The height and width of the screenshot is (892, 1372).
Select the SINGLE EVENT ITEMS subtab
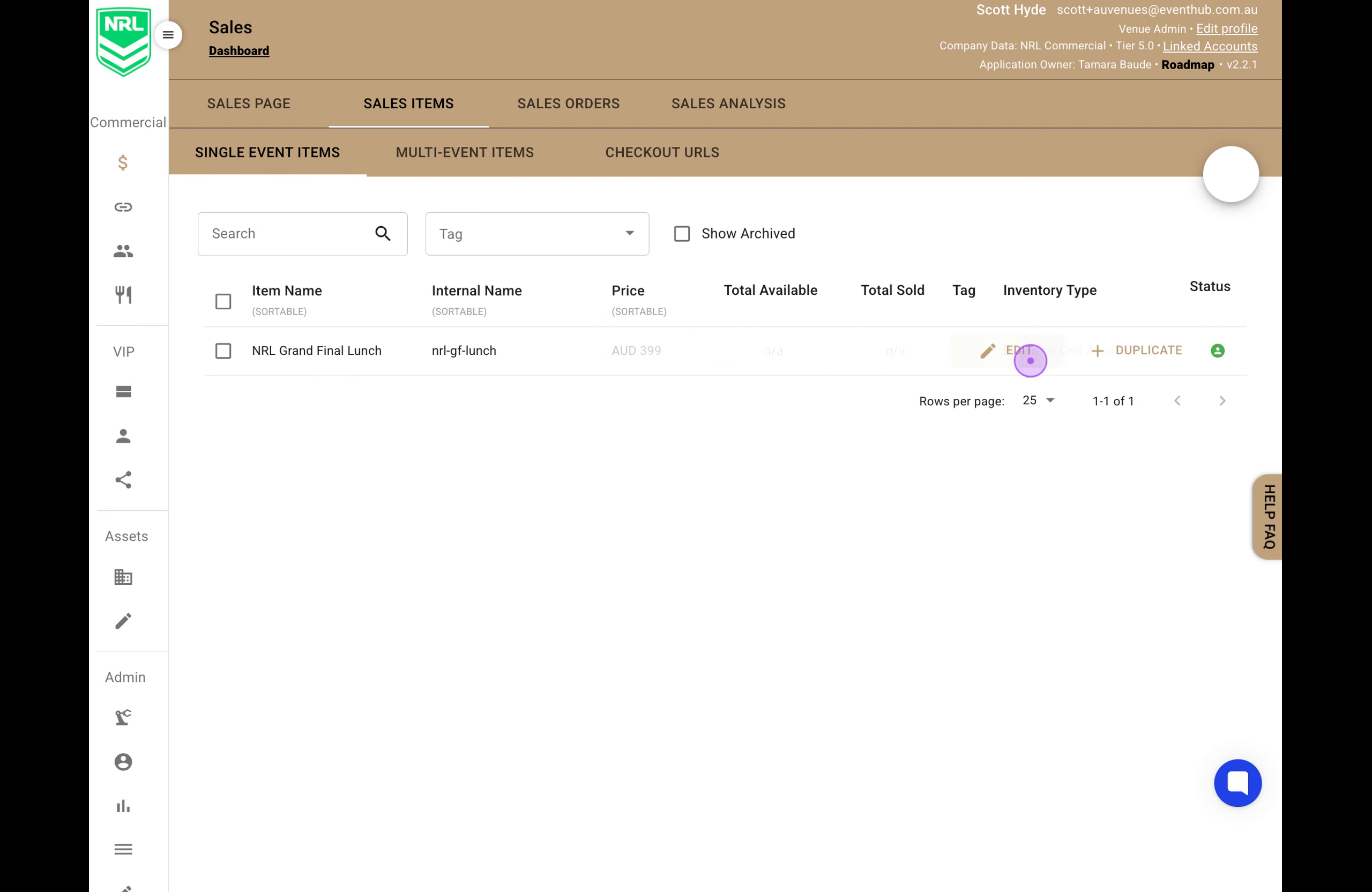click(x=267, y=153)
